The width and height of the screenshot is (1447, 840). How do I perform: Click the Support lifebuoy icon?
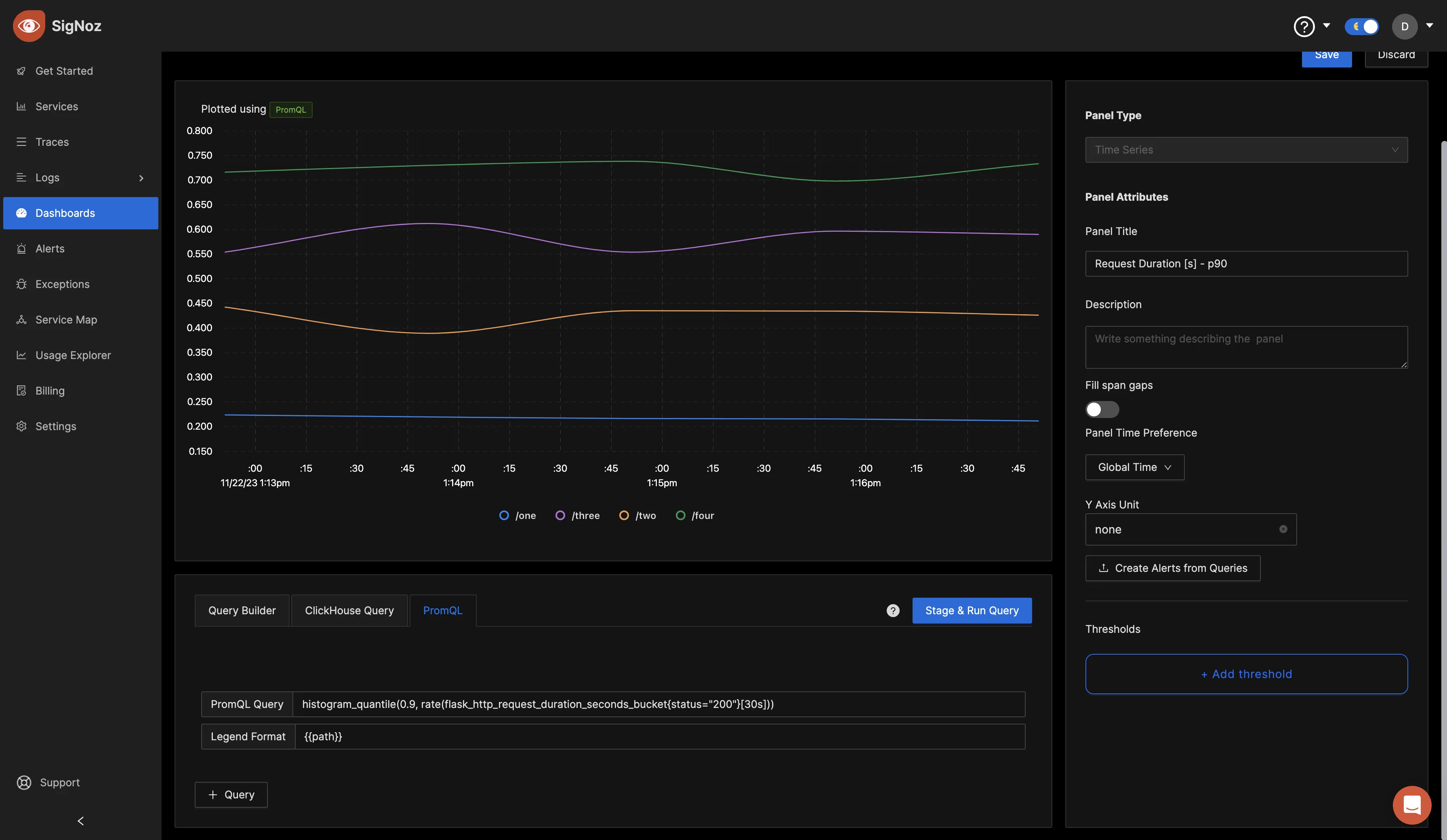point(23,783)
